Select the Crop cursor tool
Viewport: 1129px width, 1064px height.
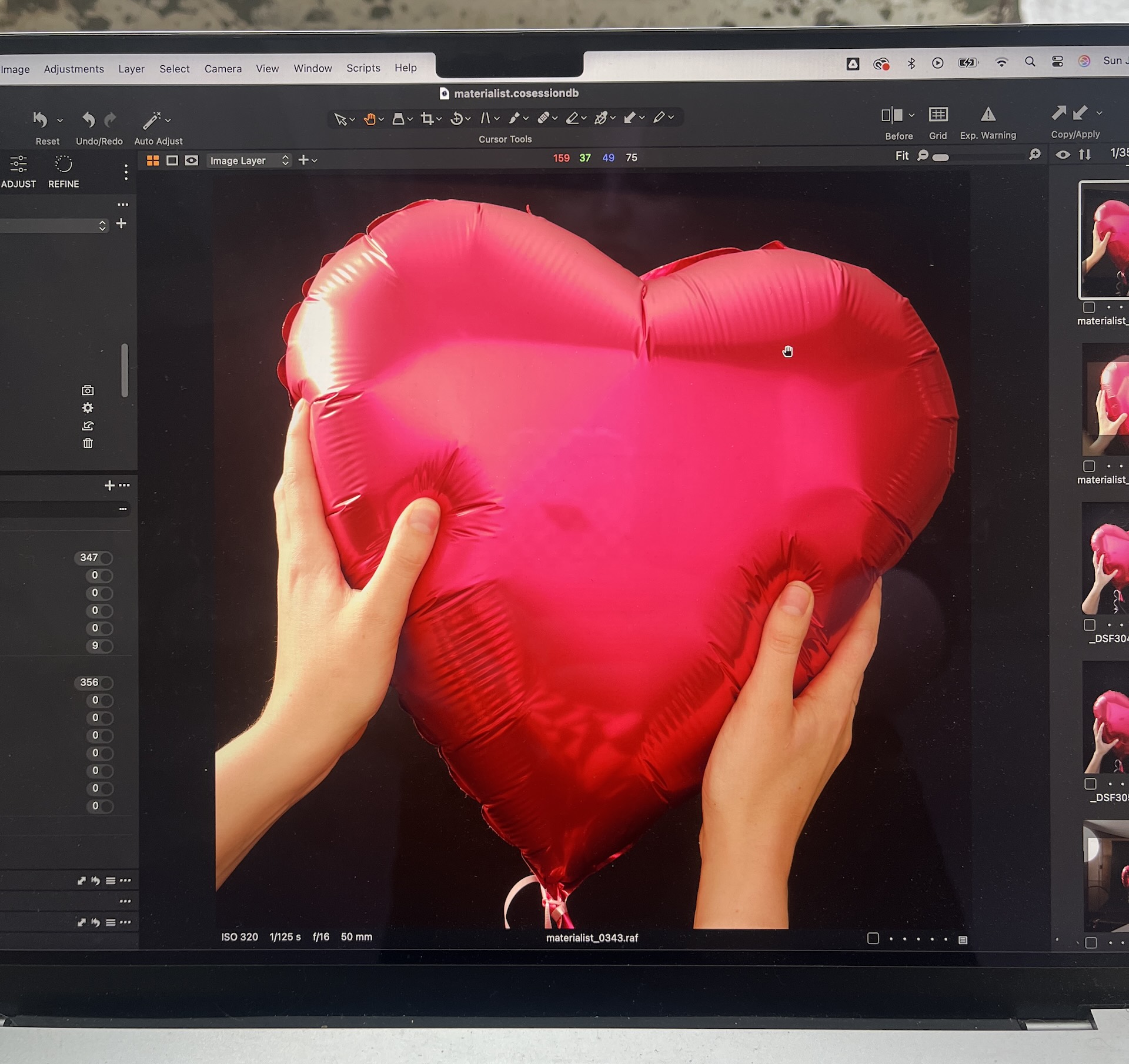(427, 119)
